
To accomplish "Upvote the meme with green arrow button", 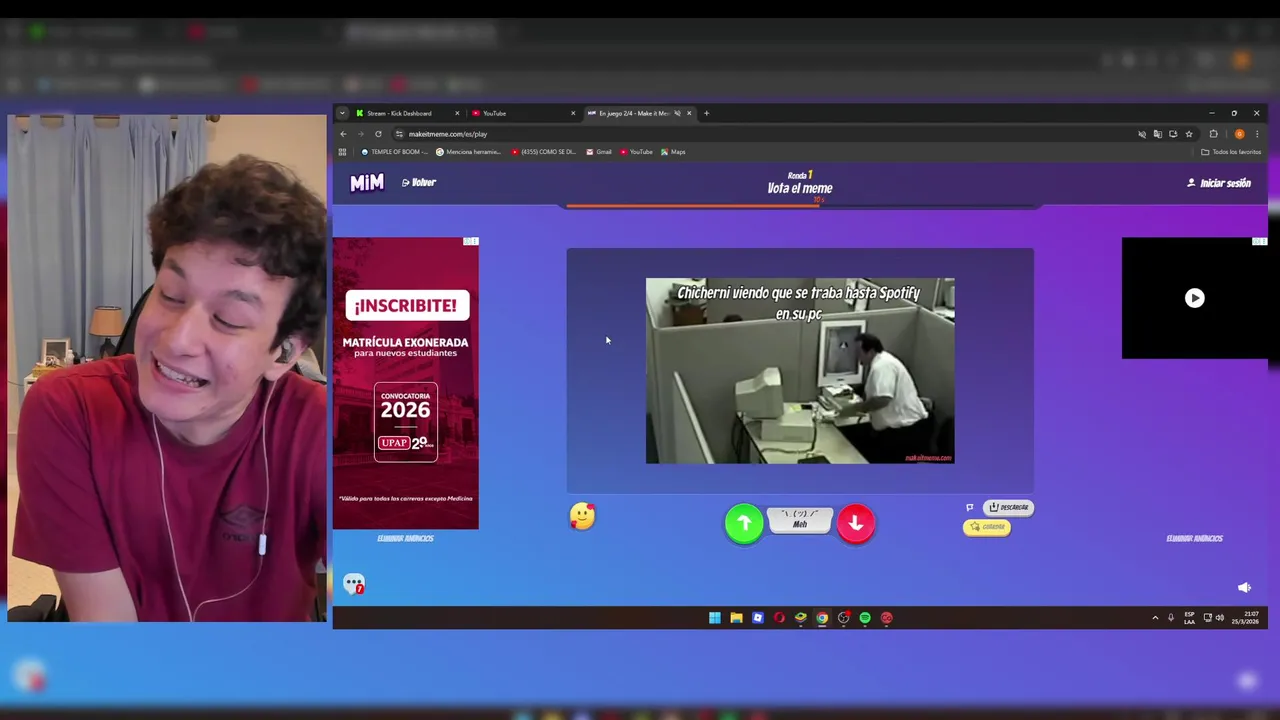I will pos(743,523).
